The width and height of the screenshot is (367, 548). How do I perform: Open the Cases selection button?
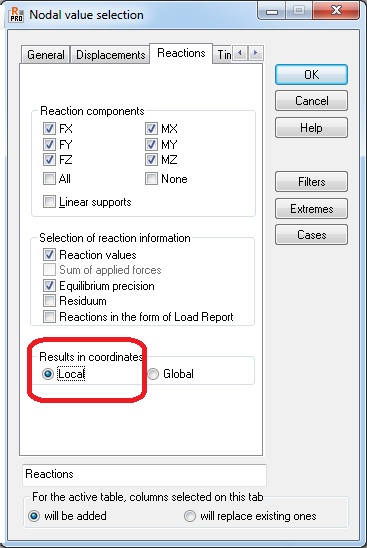pyautogui.click(x=311, y=235)
